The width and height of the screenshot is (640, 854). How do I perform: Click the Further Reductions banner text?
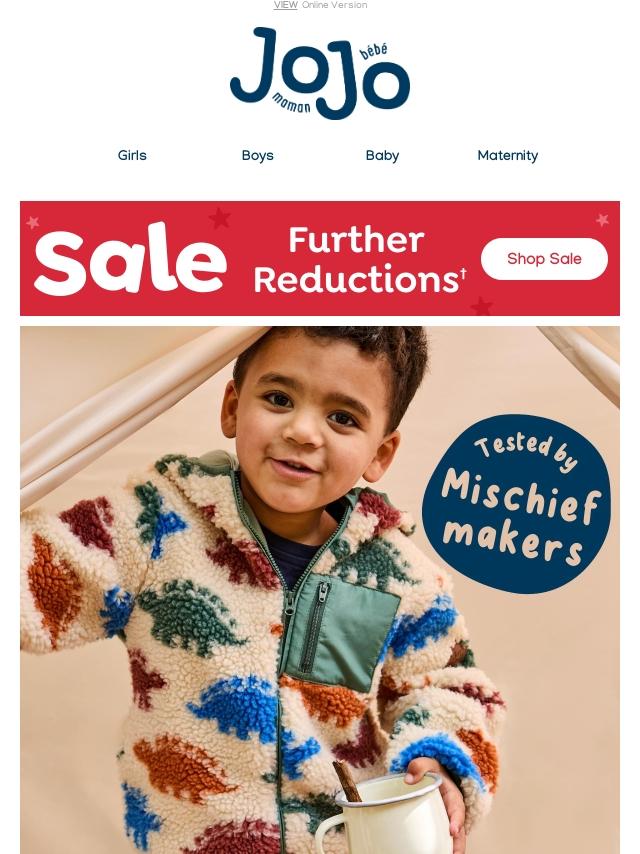[x=359, y=260]
